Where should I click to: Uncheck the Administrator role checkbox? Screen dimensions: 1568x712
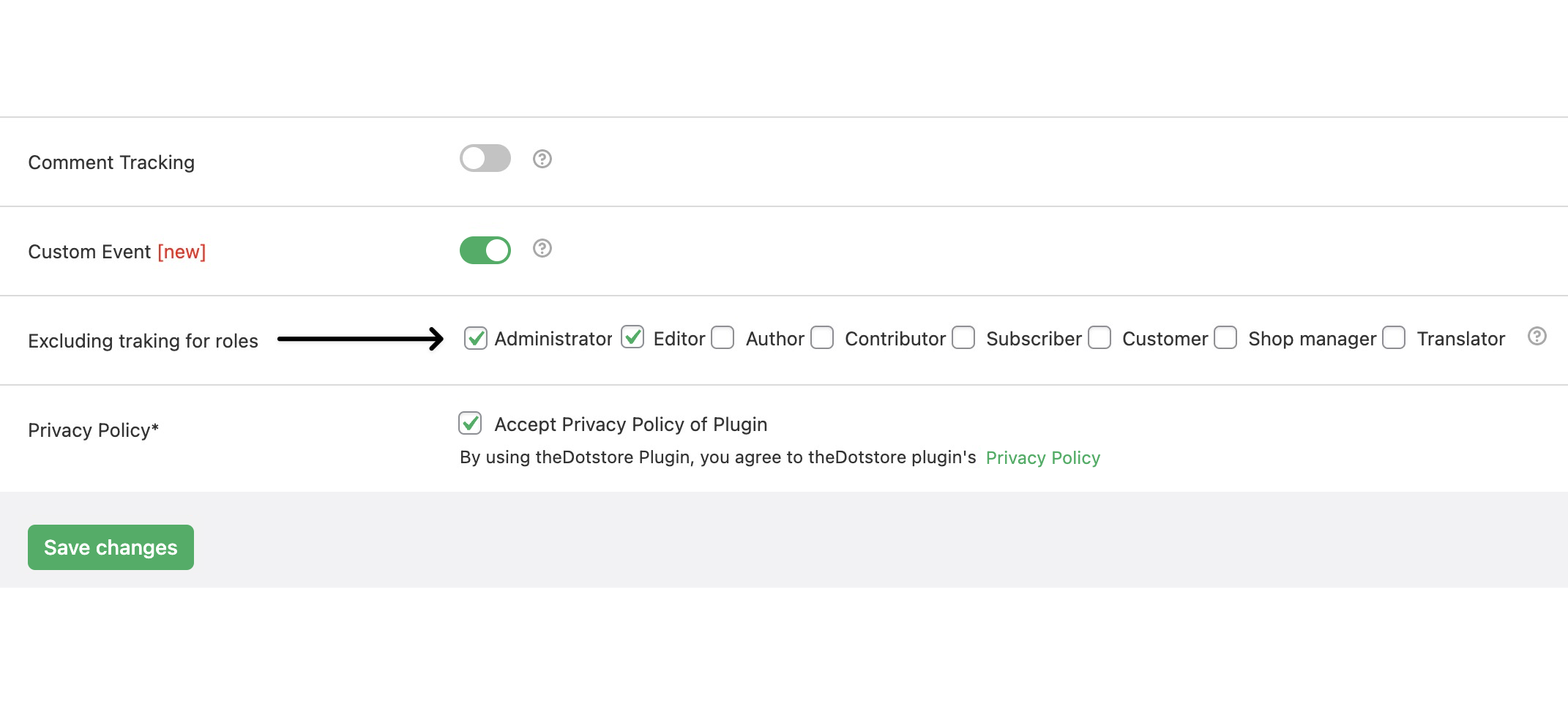tap(476, 338)
